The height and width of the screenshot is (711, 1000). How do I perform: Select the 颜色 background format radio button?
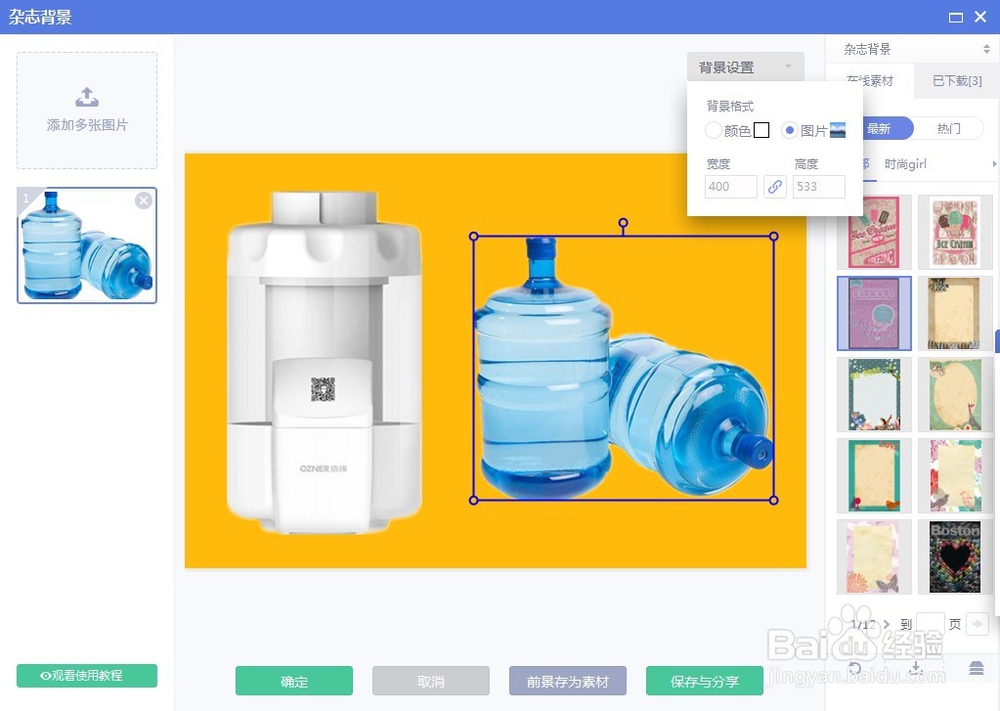(712, 130)
